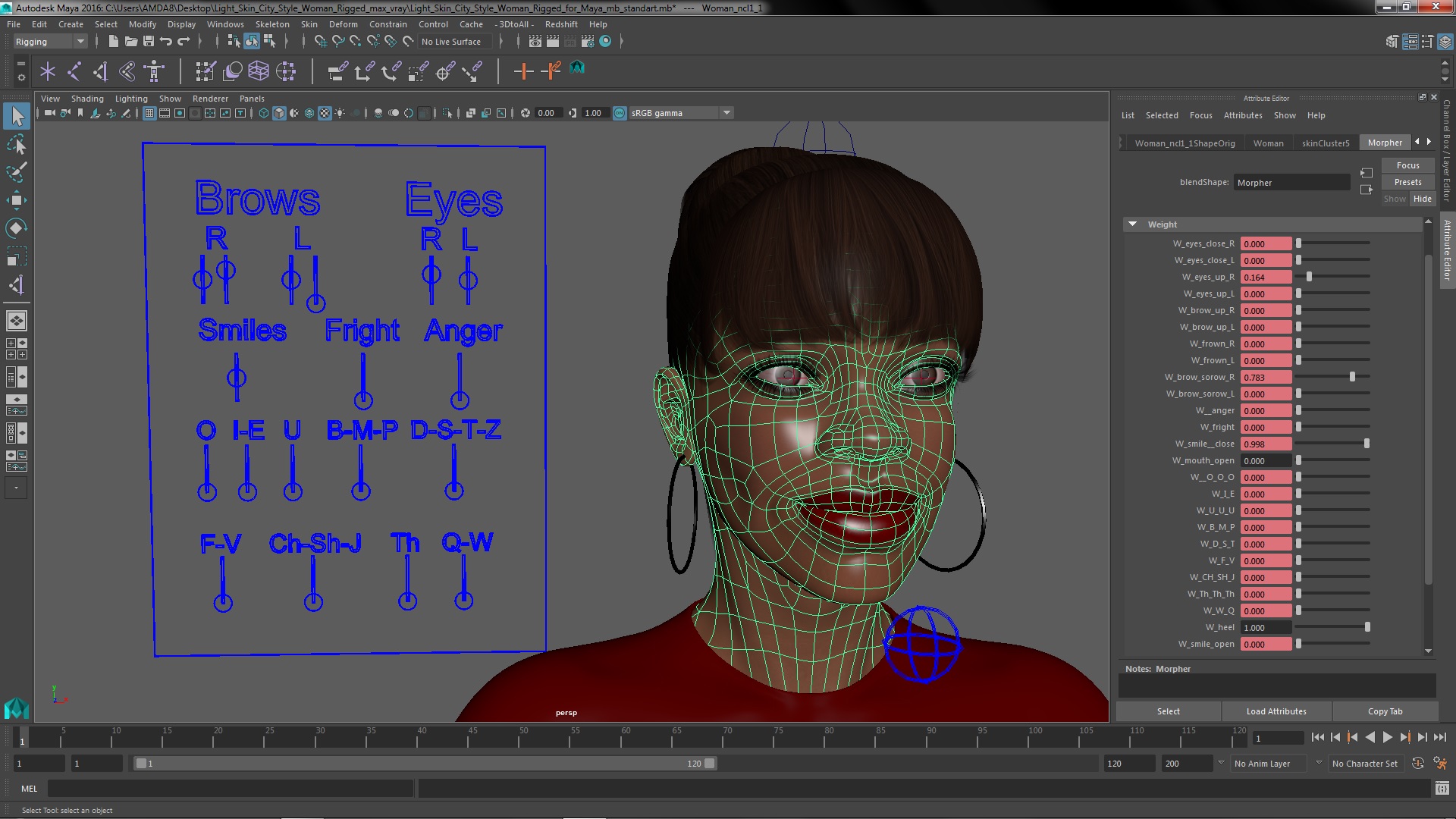
Task: Click the Save scene icon
Action: point(149,42)
